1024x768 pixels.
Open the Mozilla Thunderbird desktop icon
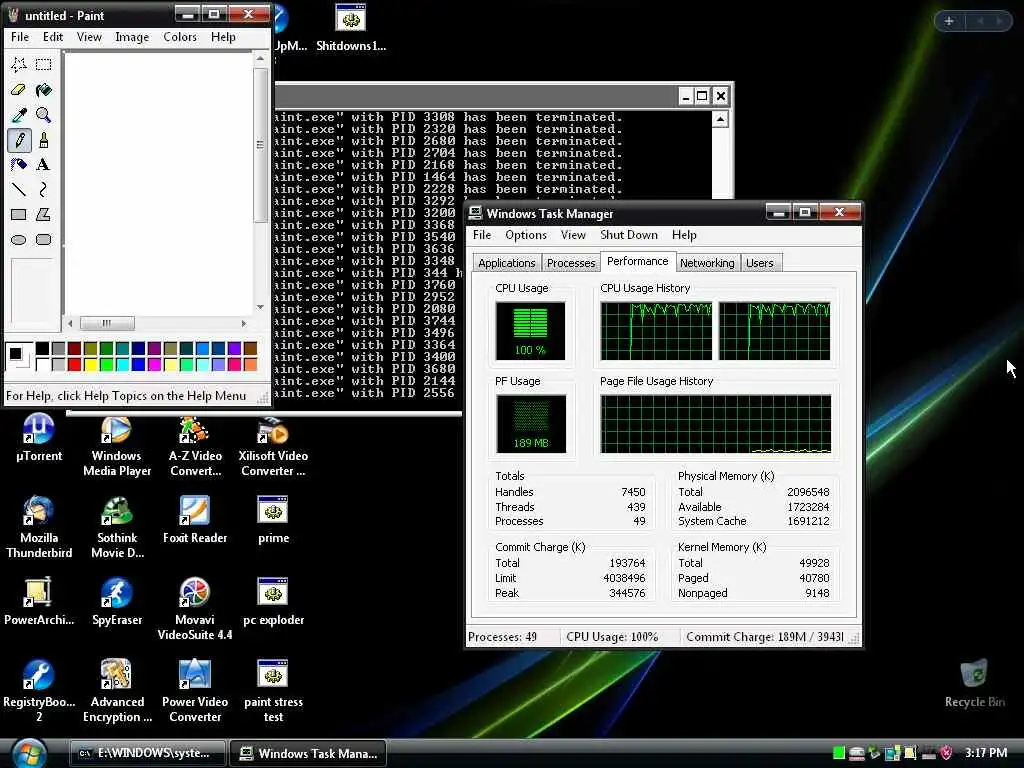point(39,526)
